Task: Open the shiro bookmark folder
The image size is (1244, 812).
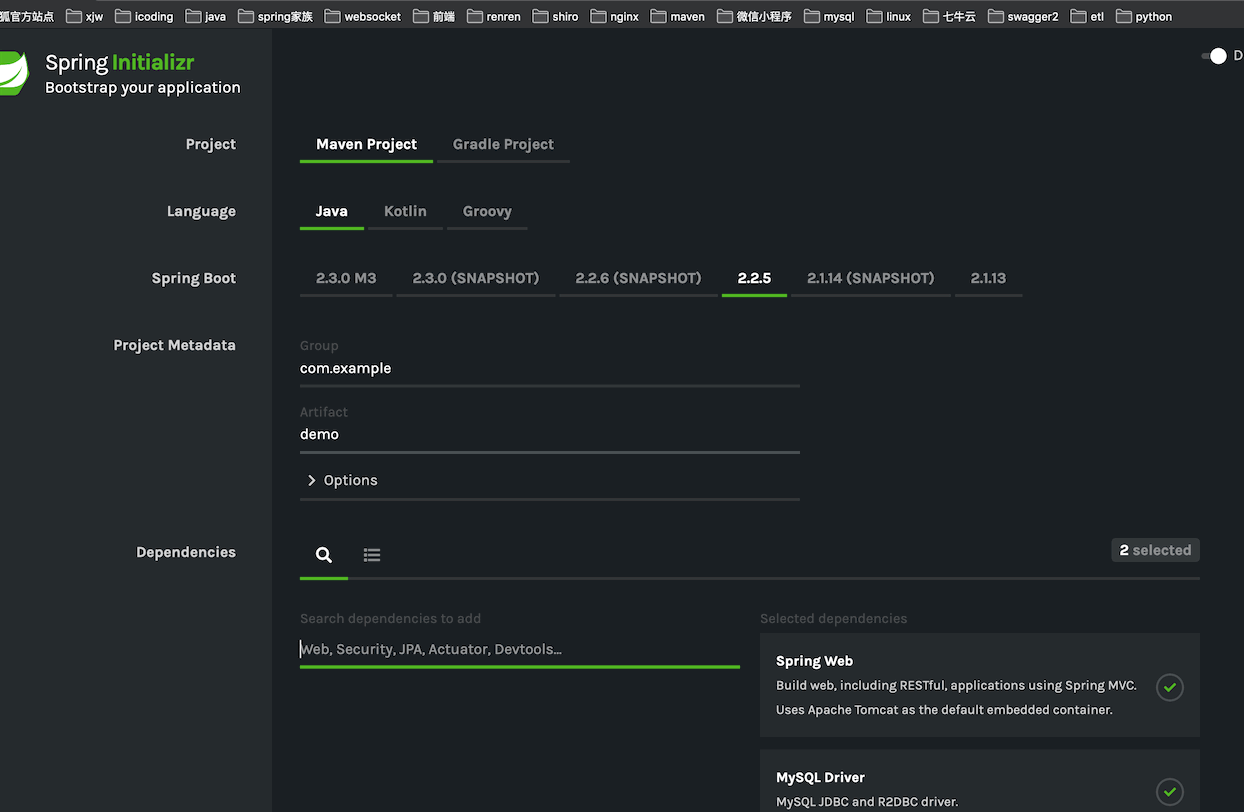Action: click(x=555, y=16)
